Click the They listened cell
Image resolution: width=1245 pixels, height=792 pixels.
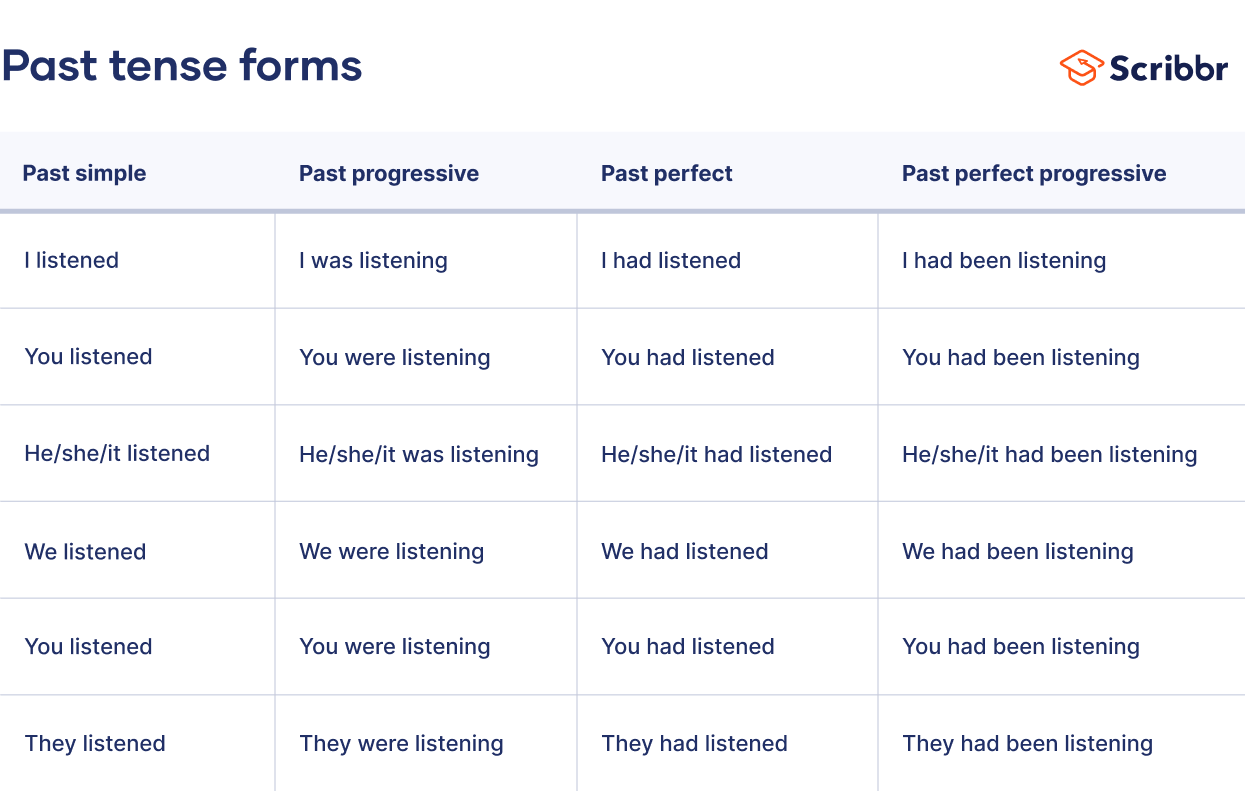coord(95,743)
